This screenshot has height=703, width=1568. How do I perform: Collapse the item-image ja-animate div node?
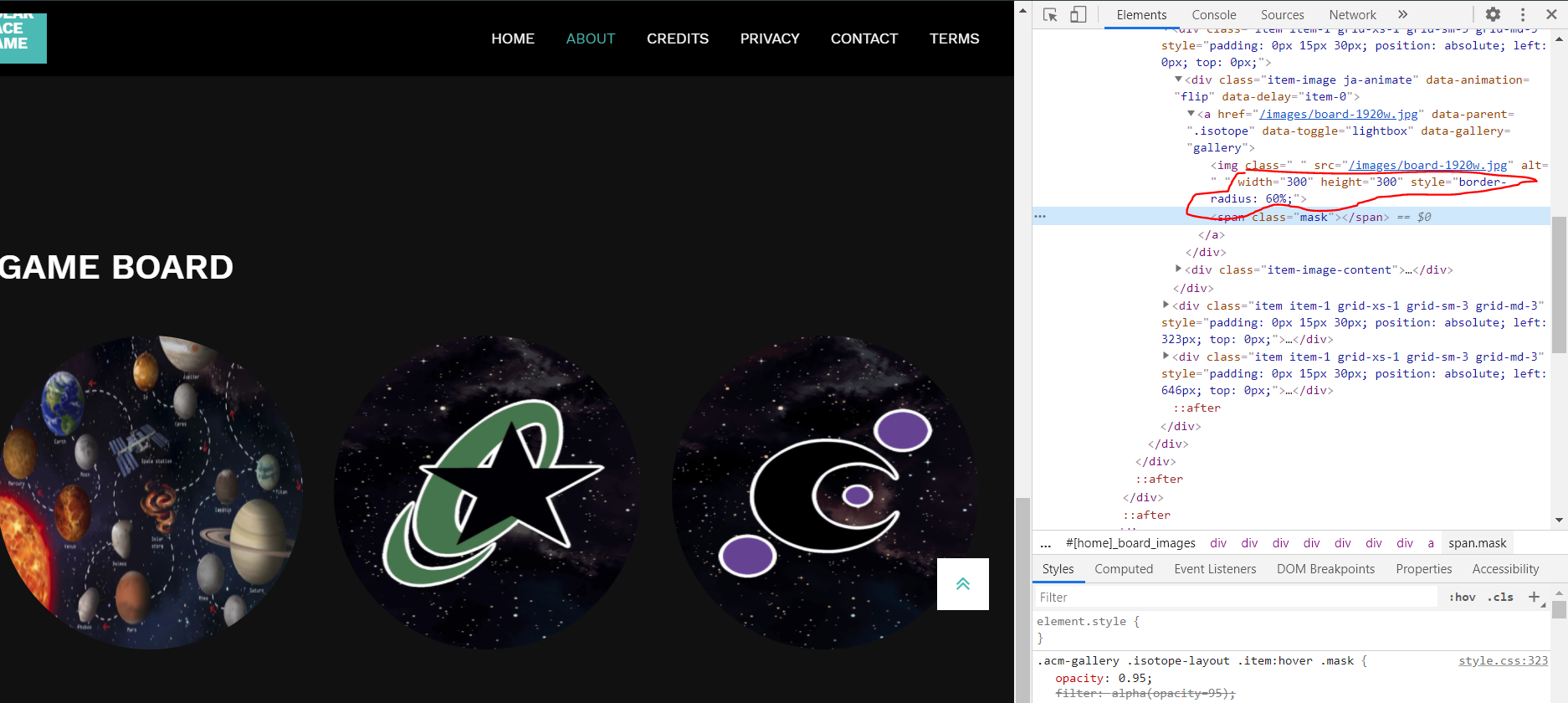pyautogui.click(x=1178, y=80)
